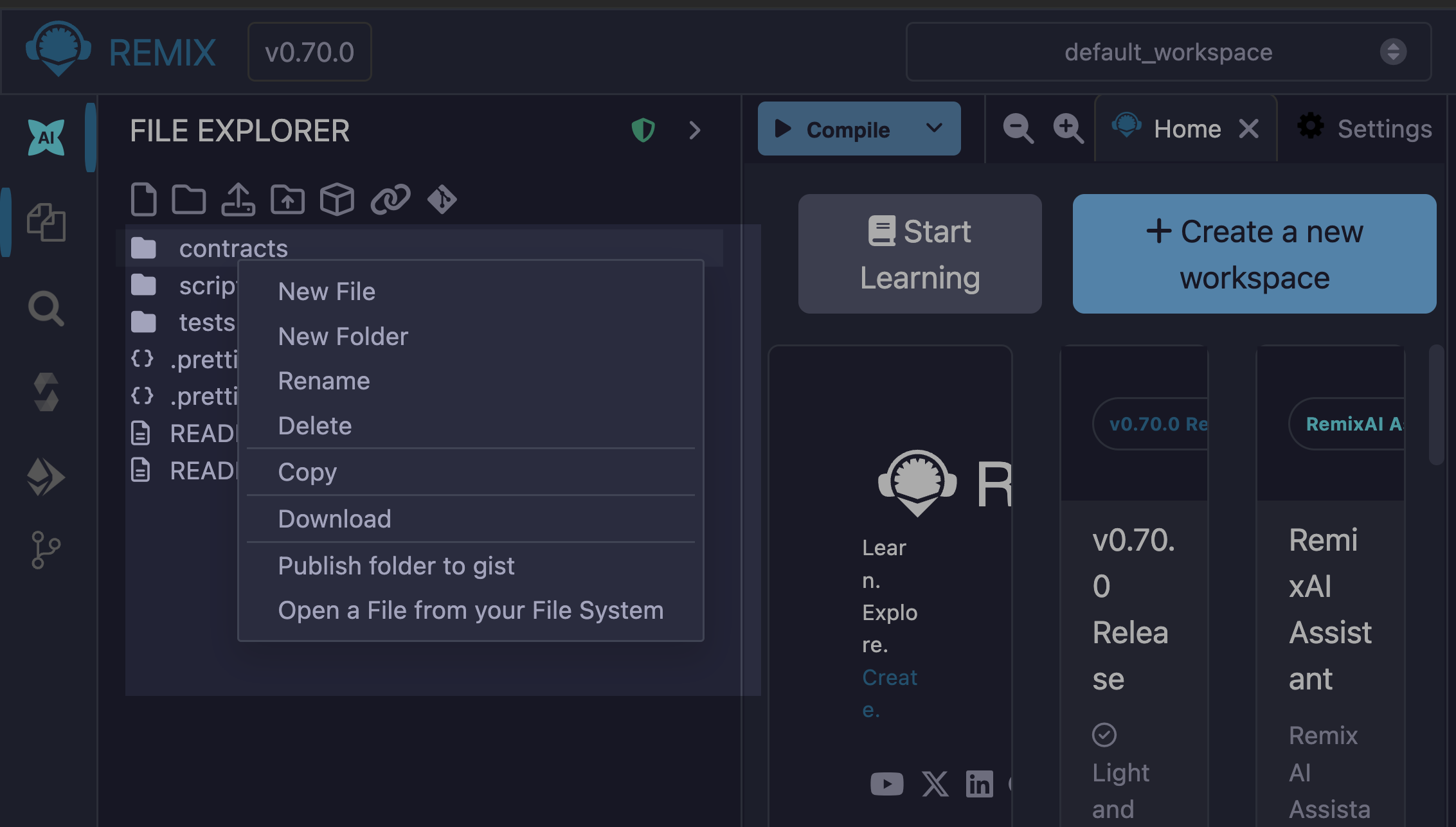Screen dimensions: 1456x827
Task: Open Remix YouTube channel icon
Action: click(x=887, y=784)
